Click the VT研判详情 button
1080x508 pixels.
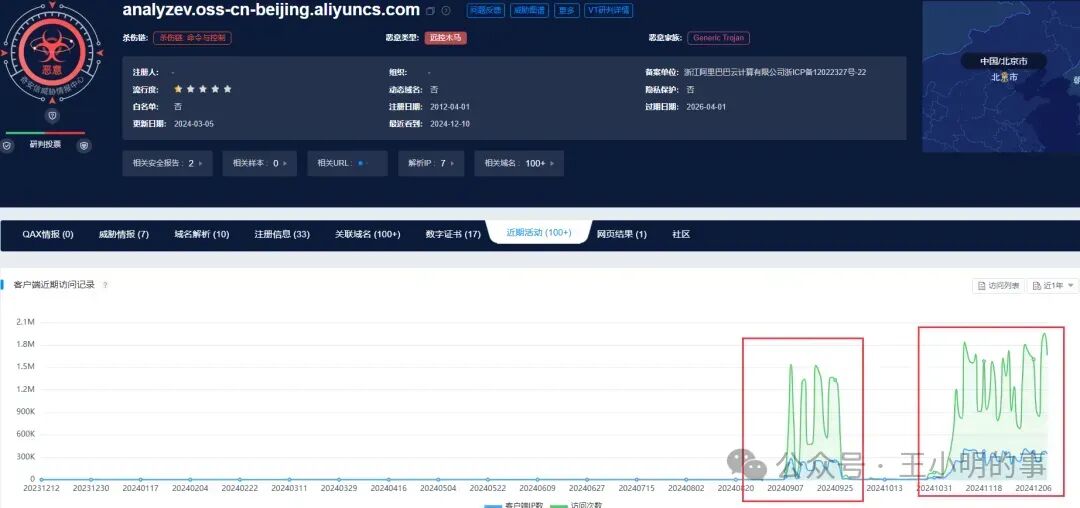point(609,10)
